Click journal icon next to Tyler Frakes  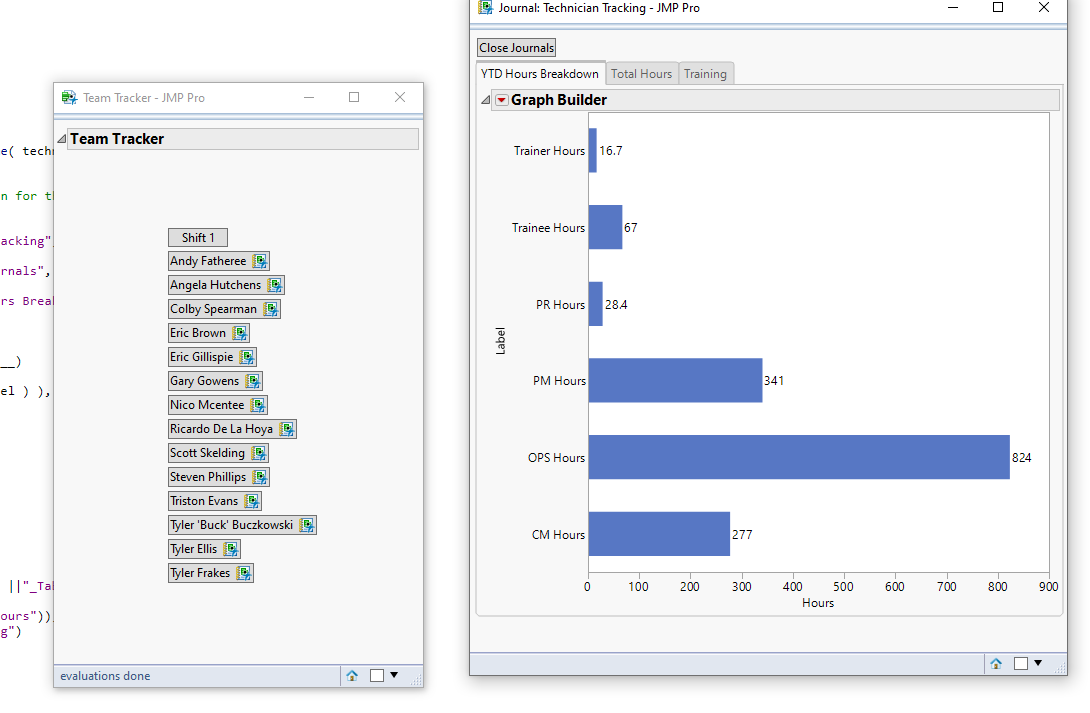coord(243,573)
